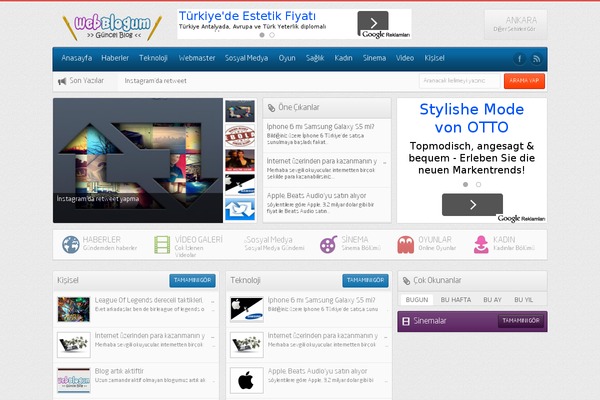Open the RSS feed icon

(536, 59)
